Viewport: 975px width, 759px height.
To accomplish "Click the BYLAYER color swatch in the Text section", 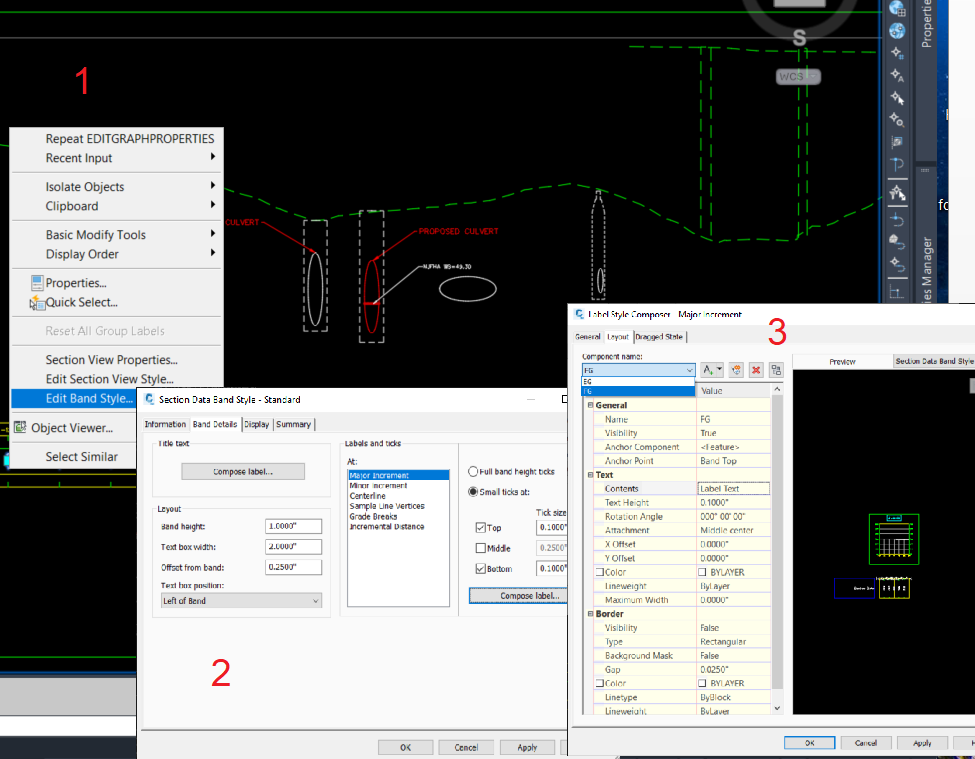I will tap(703, 571).
